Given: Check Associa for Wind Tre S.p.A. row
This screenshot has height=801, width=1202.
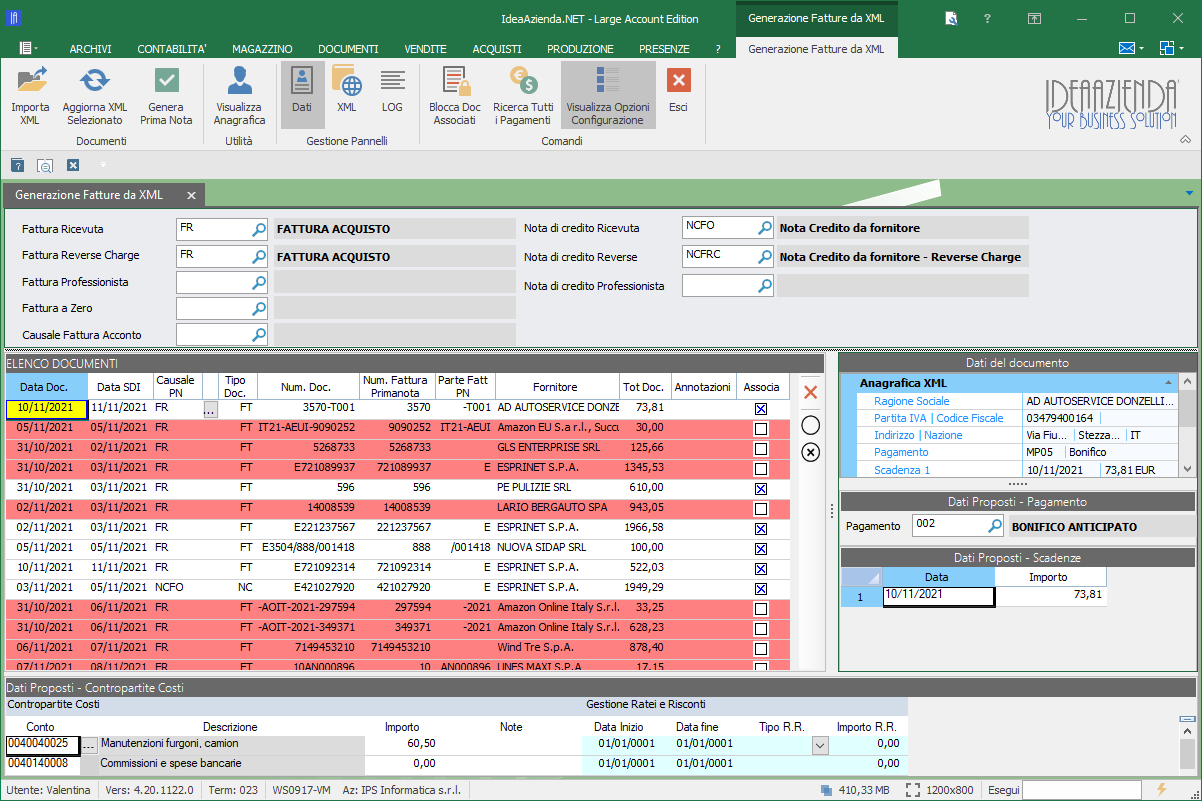Looking at the screenshot, I should (x=761, y=648).
